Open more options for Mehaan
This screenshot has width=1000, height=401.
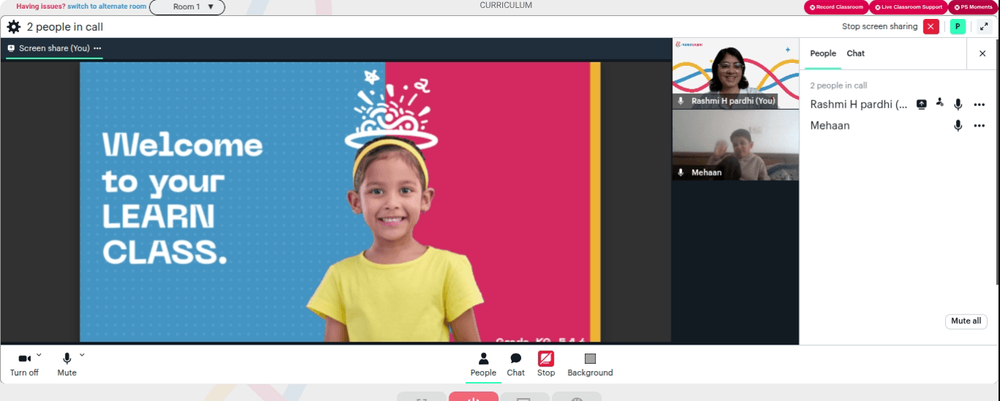(x=979, y=126)
